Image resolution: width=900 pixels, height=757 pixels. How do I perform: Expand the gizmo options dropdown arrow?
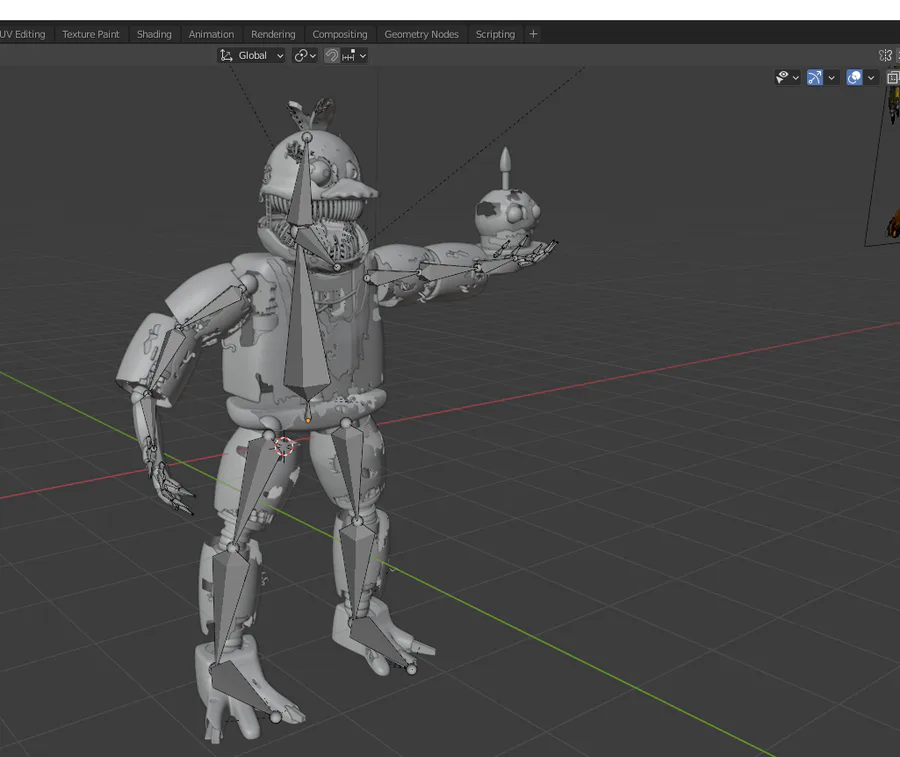tap(832, 77)
